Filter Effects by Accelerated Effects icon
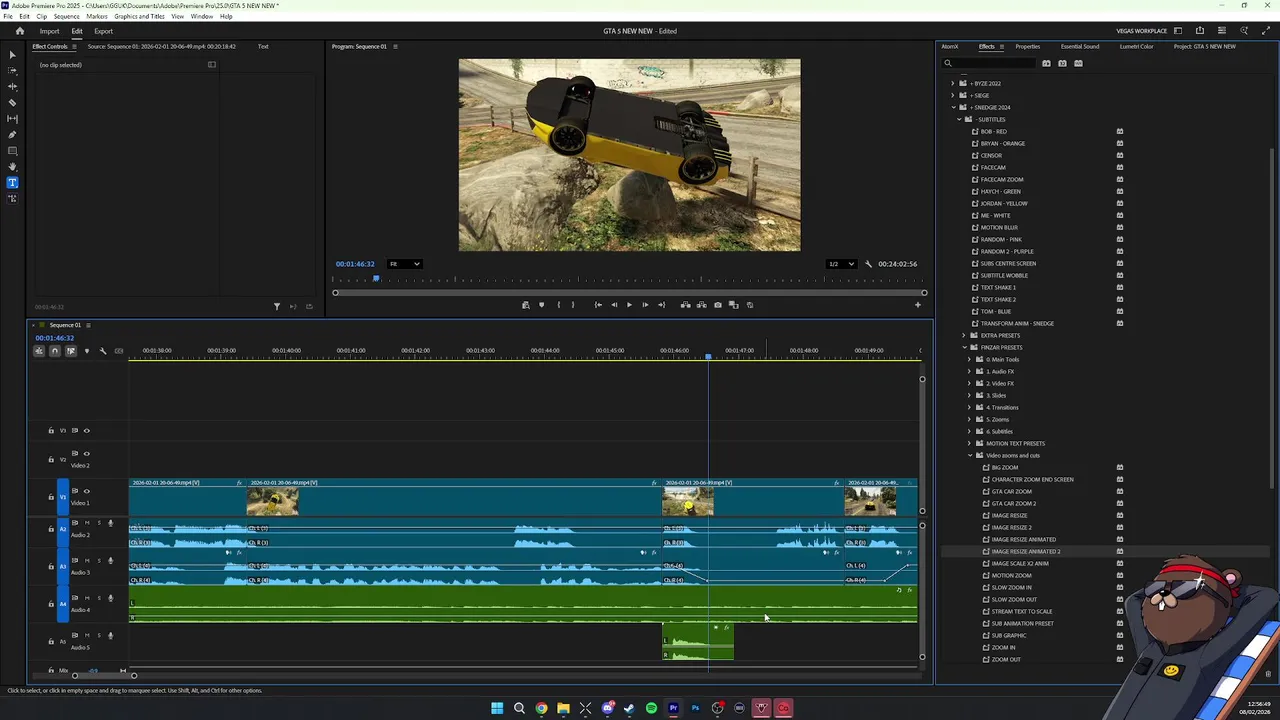The image size is (1280, 720). [1046, 63]
